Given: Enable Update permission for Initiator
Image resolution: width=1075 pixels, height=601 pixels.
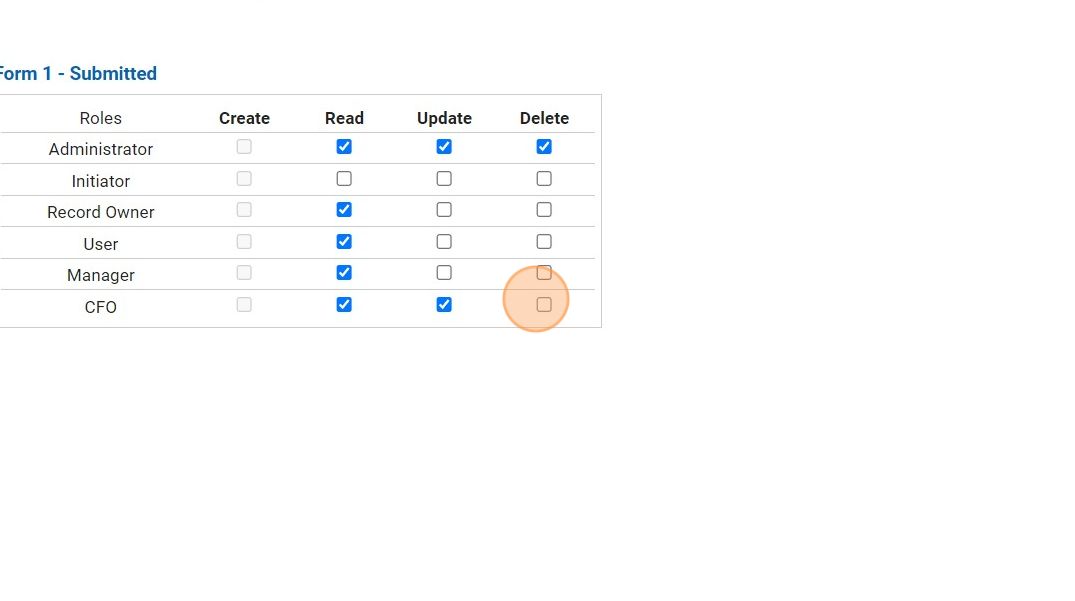Looking at the screenshot, I should [444, 179].
